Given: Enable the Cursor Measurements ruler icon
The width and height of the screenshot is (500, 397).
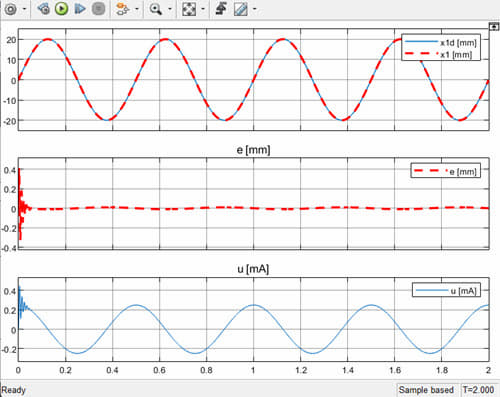Looking at the screenshot, I should (240, 9).
